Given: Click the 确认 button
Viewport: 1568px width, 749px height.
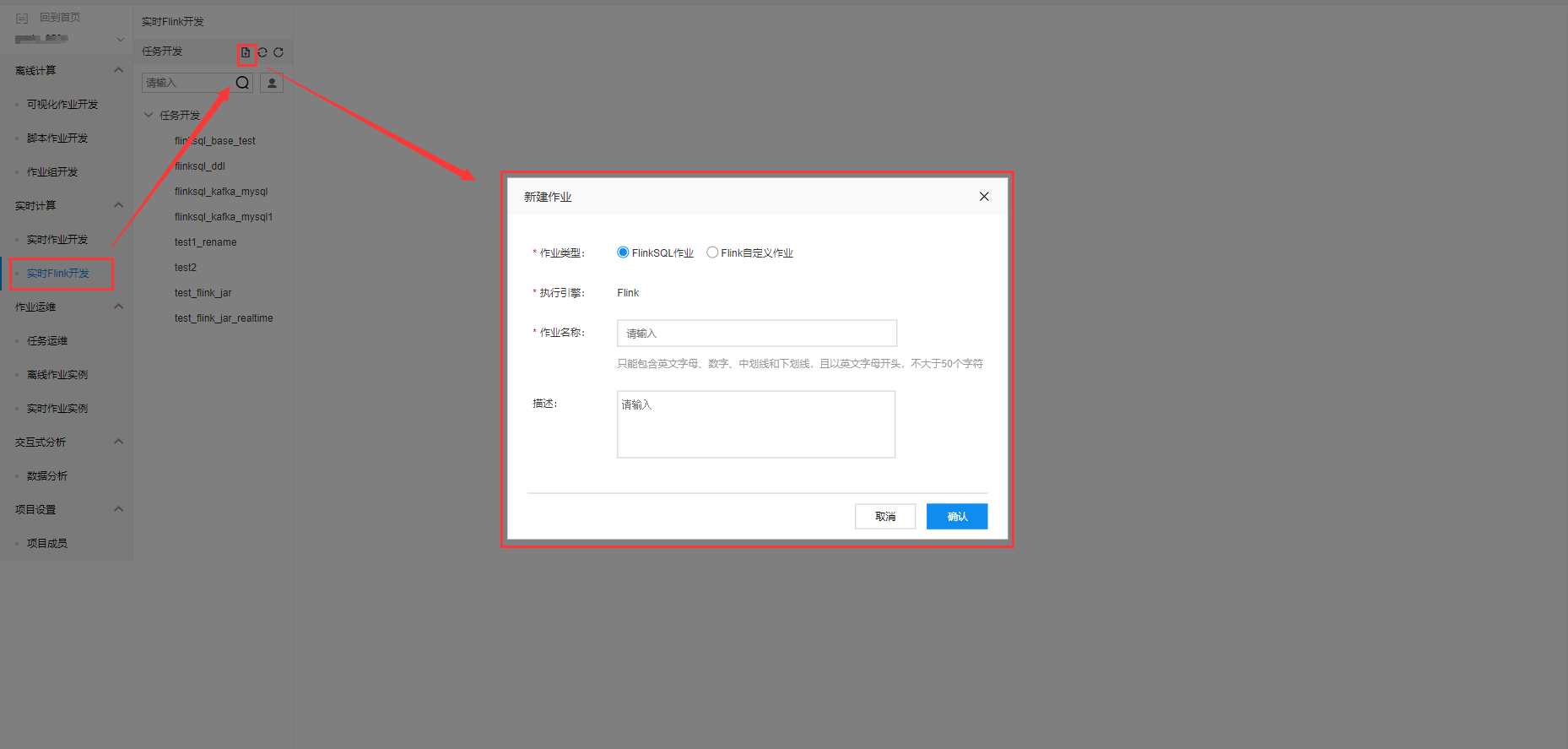Looking at the screenshot, I should coord(956,517).
